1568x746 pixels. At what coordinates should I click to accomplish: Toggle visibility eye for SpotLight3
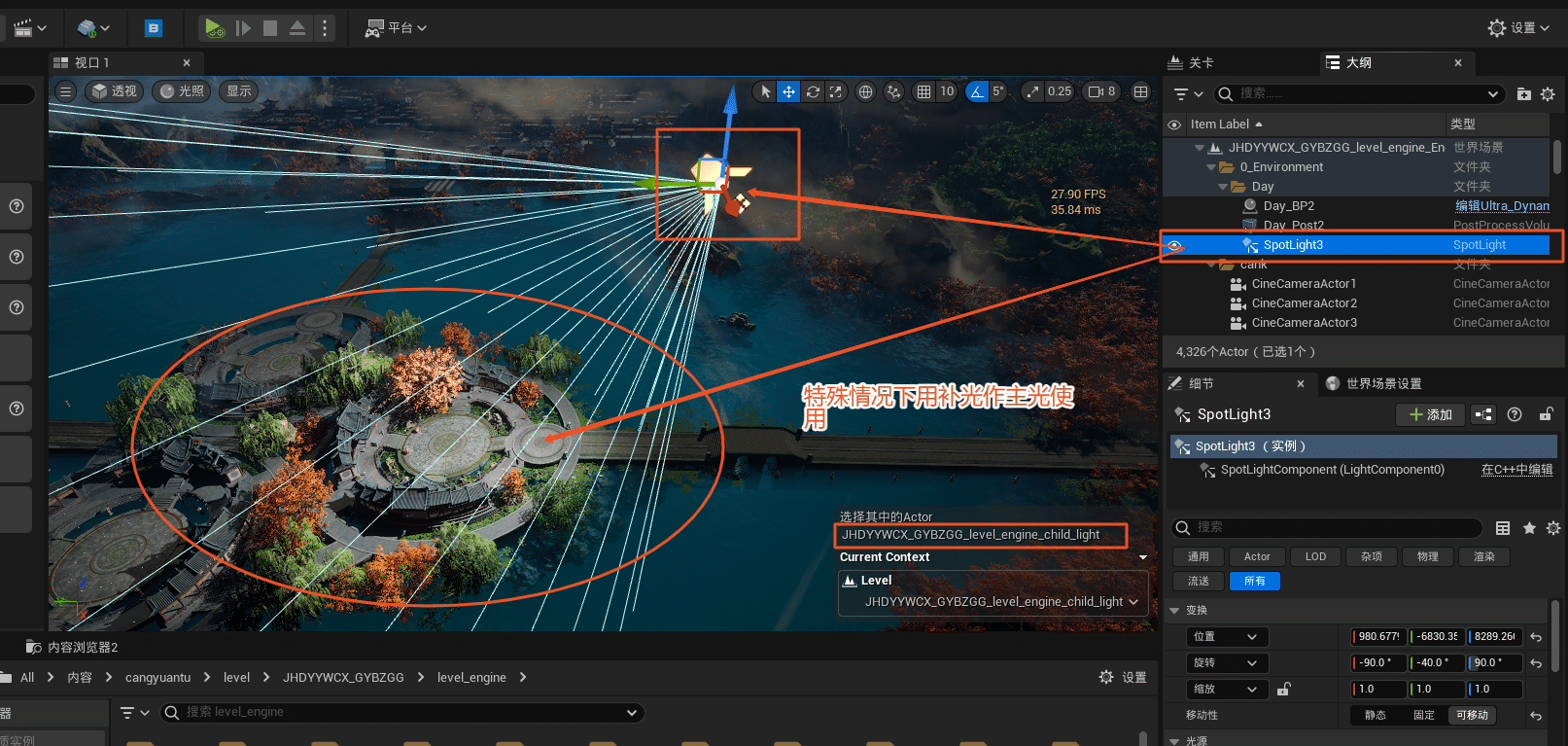click(1174, 245)
